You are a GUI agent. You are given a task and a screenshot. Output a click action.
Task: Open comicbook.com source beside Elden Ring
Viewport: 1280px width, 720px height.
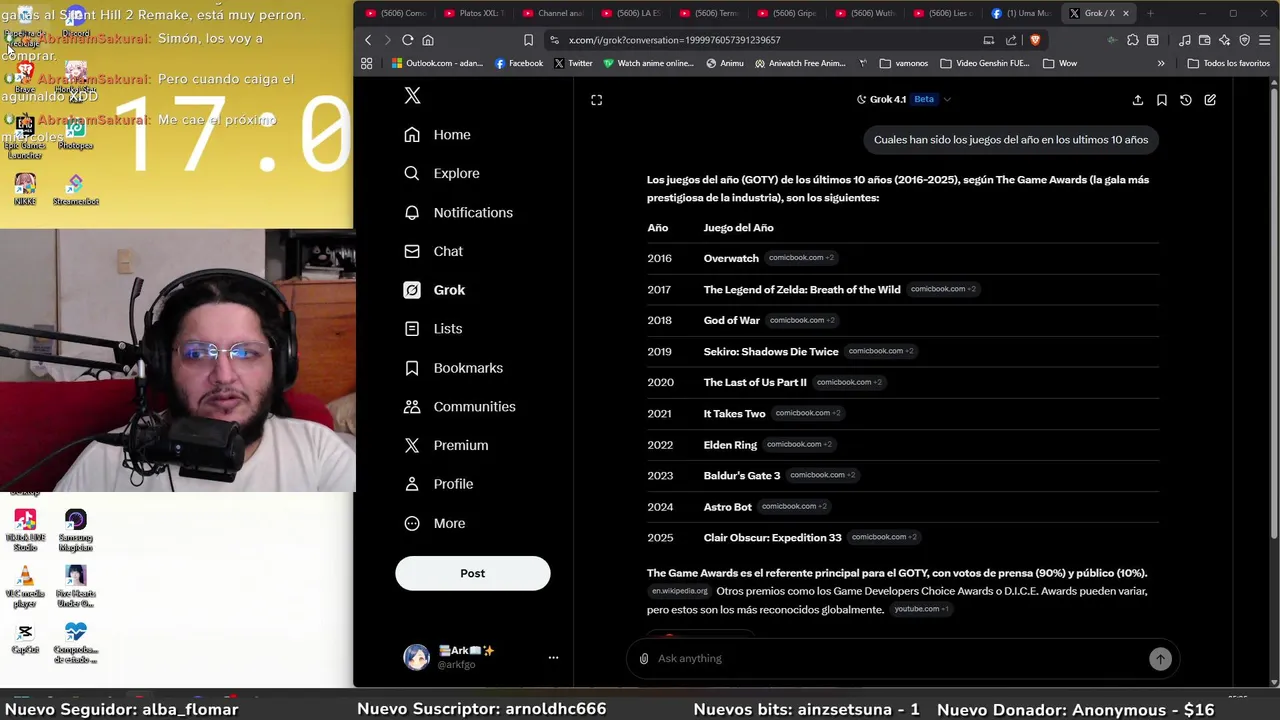[799, 444]
